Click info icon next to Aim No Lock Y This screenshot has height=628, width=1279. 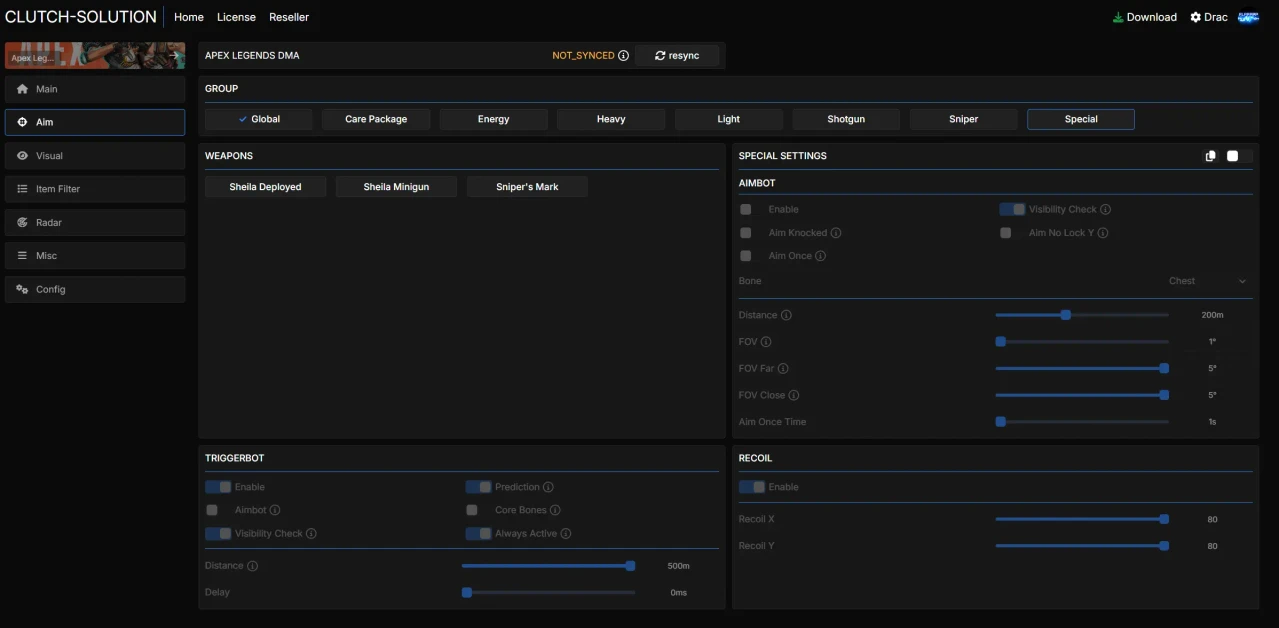1102,233
